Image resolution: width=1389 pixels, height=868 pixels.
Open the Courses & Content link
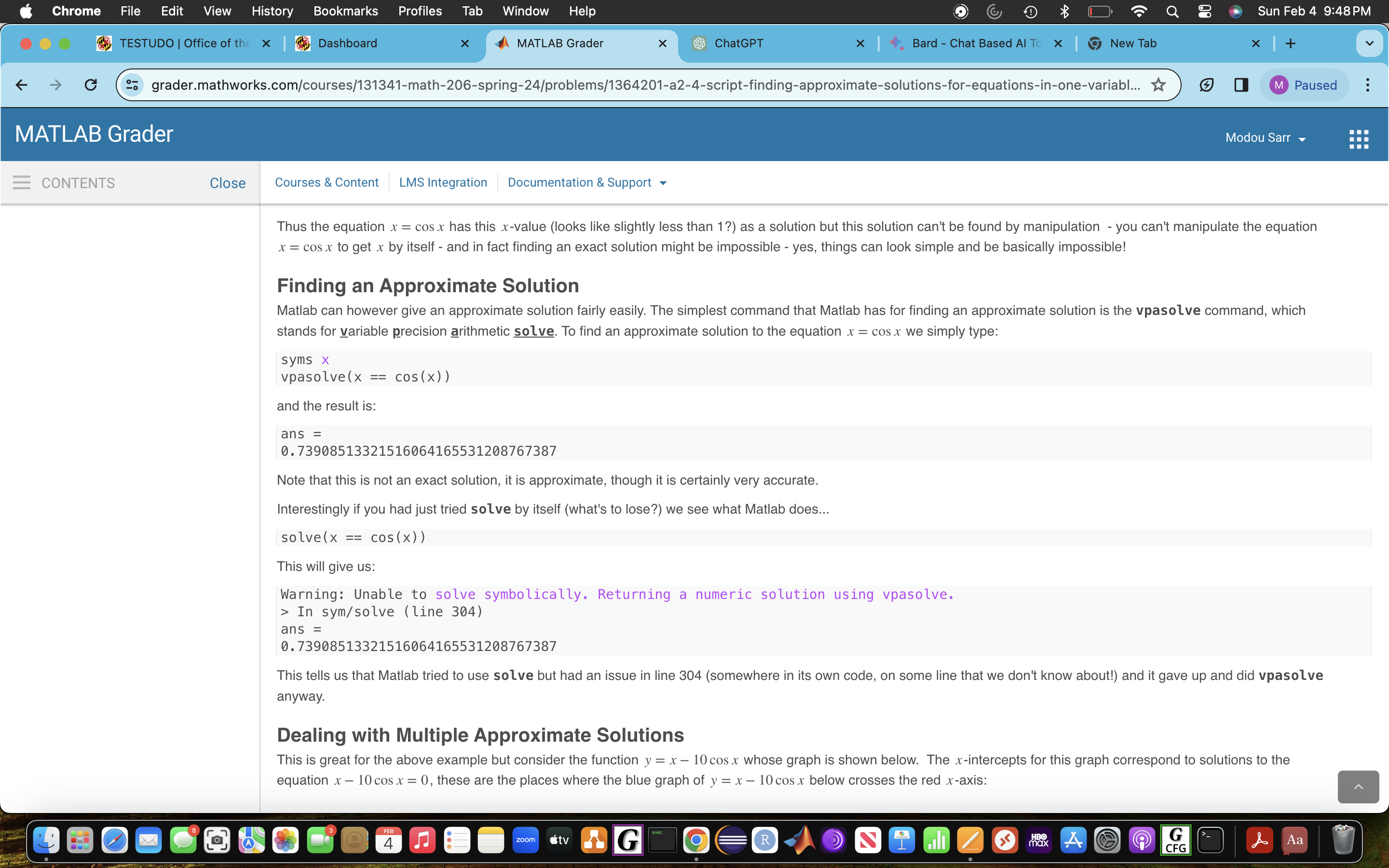pyautogui.click(x=327, y=183)
